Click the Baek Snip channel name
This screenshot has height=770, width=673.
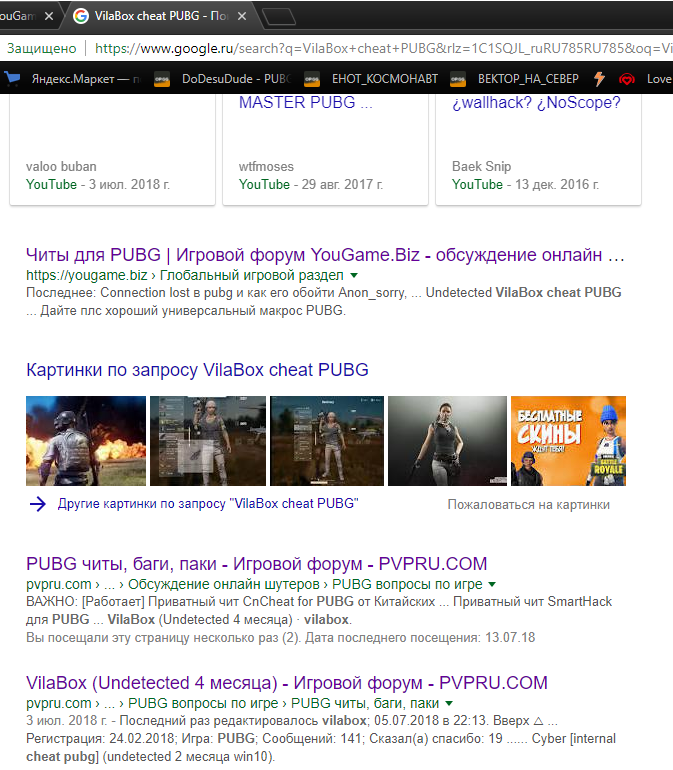[x=481, y=166]
